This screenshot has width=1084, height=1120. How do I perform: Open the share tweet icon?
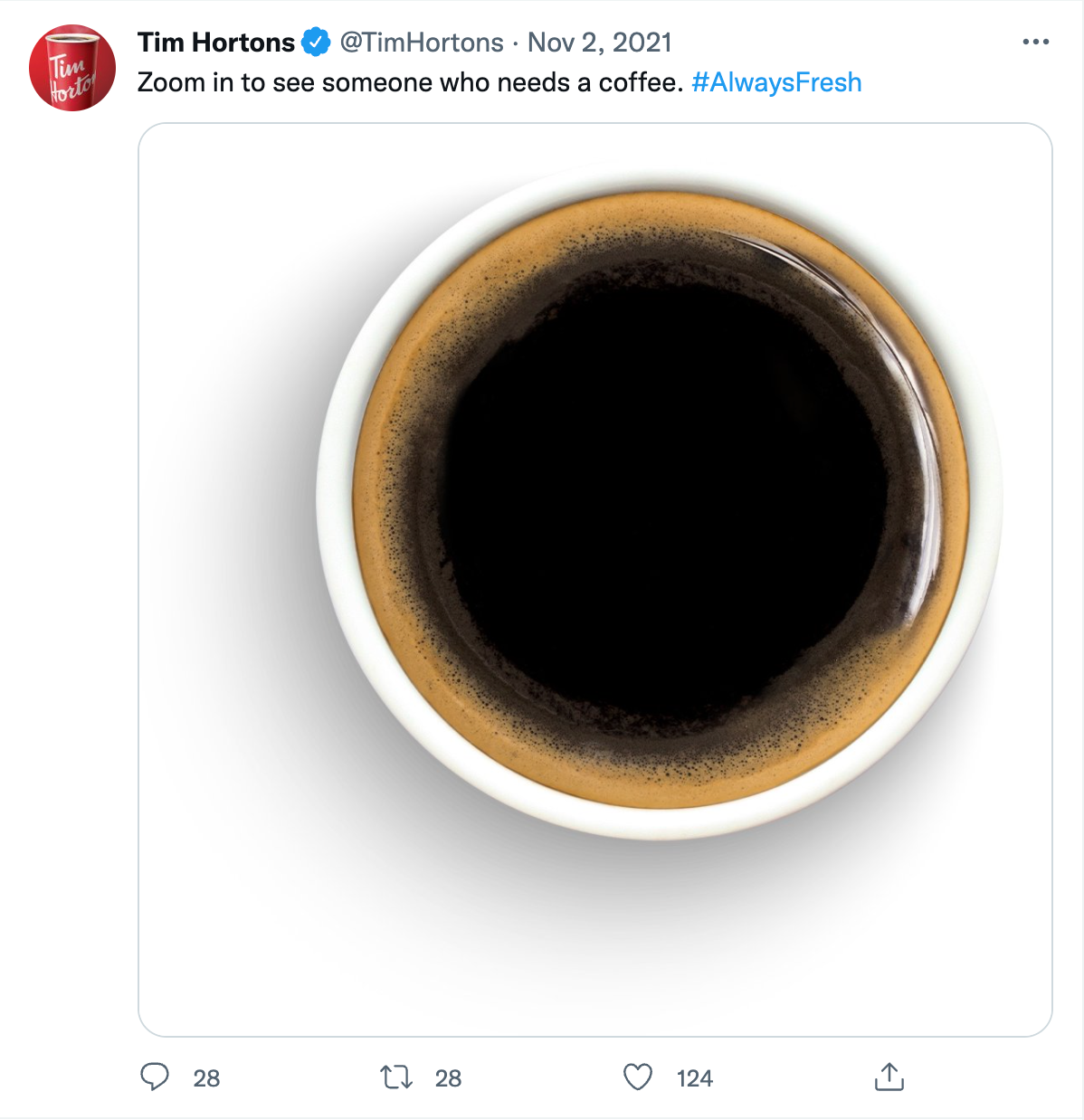point(889,1077)
